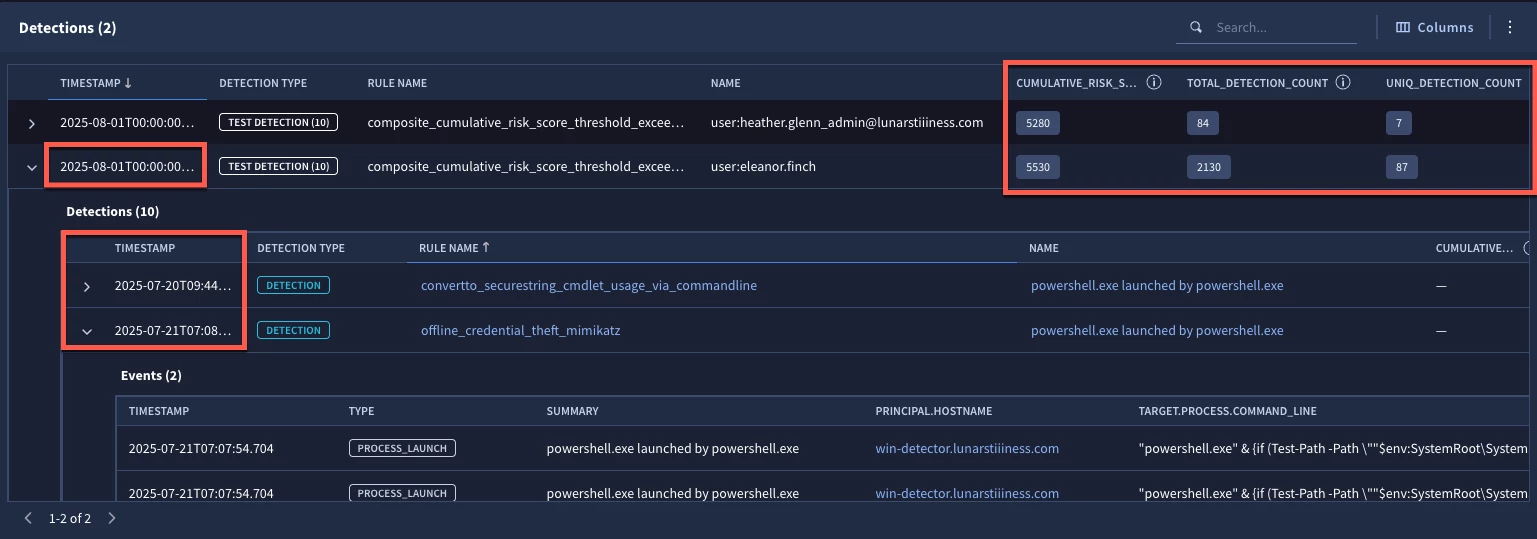1537x539 pixels.
Task: Click TEST DETECTION badge in eleanor.finch row
Action: [278, 166]
